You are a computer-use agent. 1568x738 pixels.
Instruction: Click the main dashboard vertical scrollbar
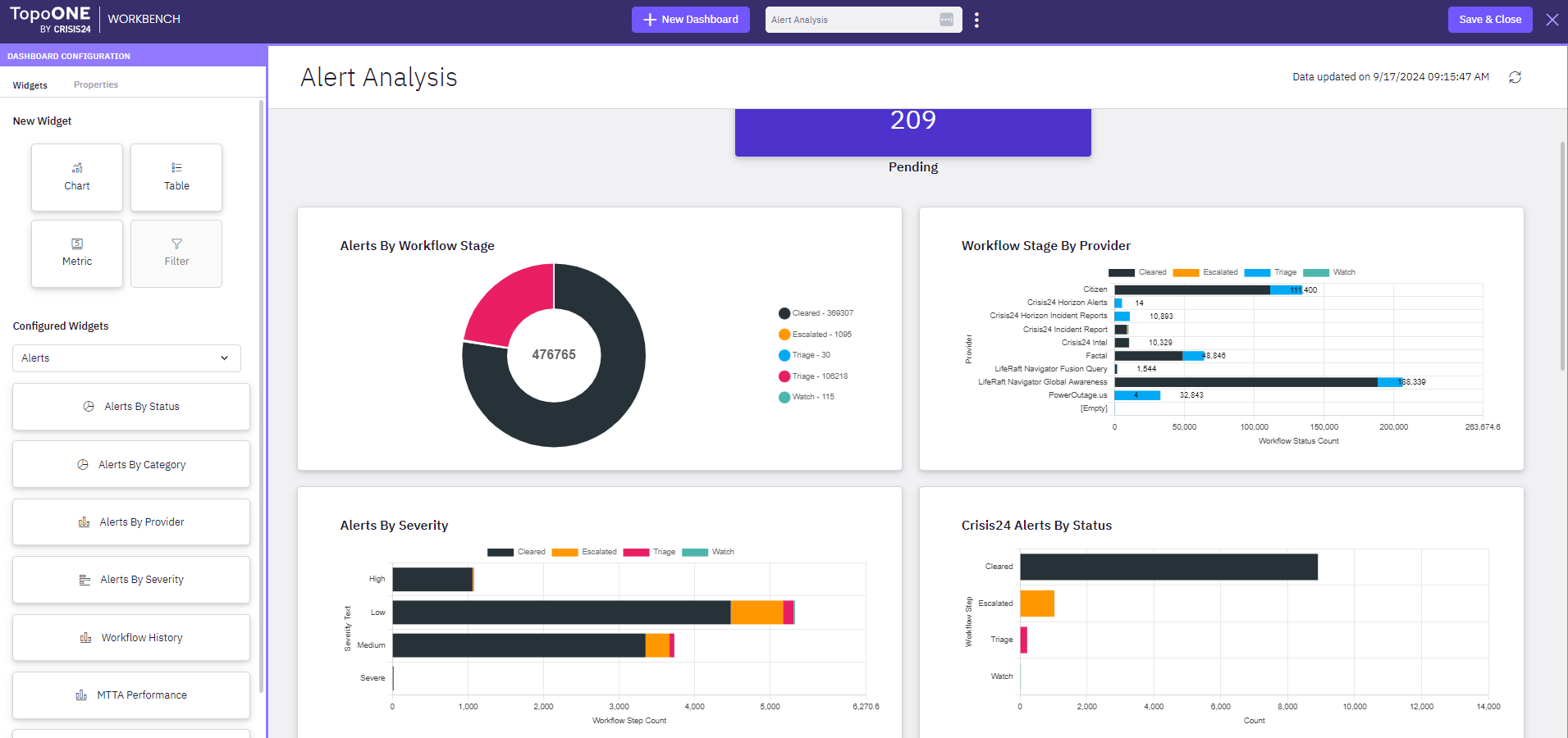(1562, 256)
